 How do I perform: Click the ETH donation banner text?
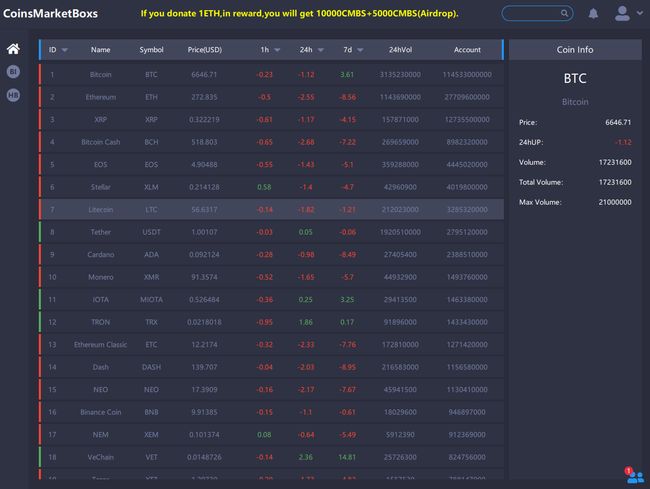point(299,13)
